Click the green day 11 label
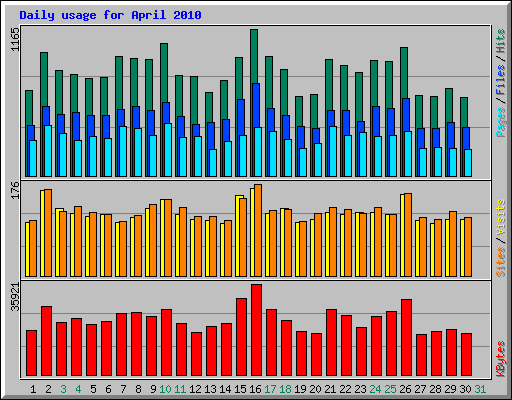 pos(180,389)
